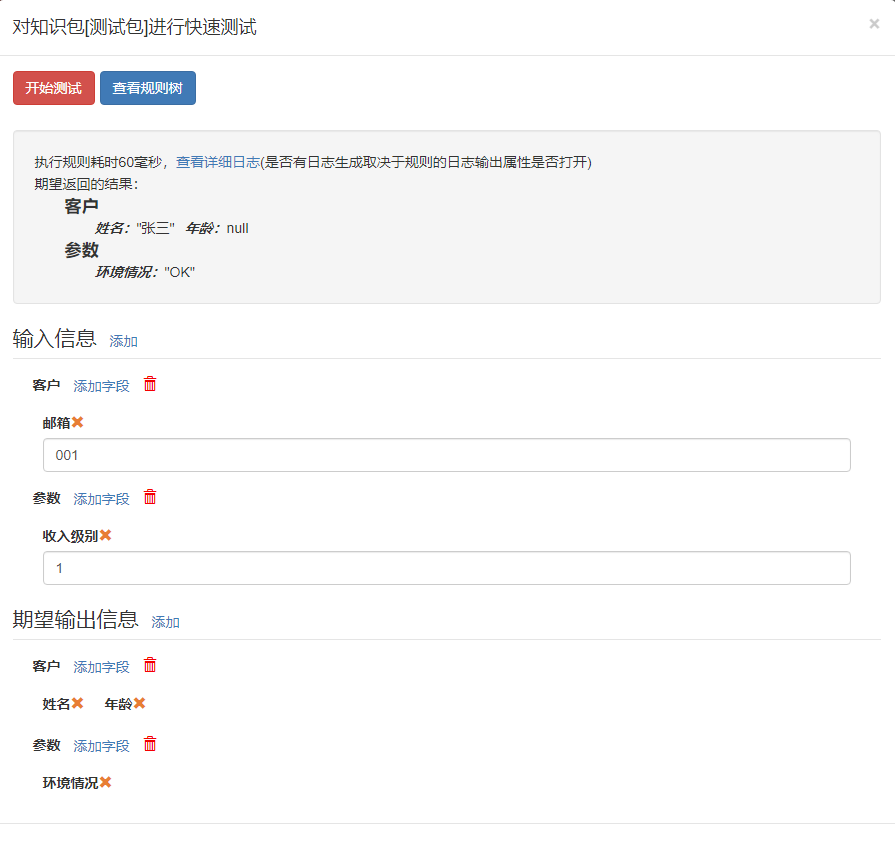Open the 查看详细日志 link
Viewport: 895px width, 850px height.
click(217, 162)
